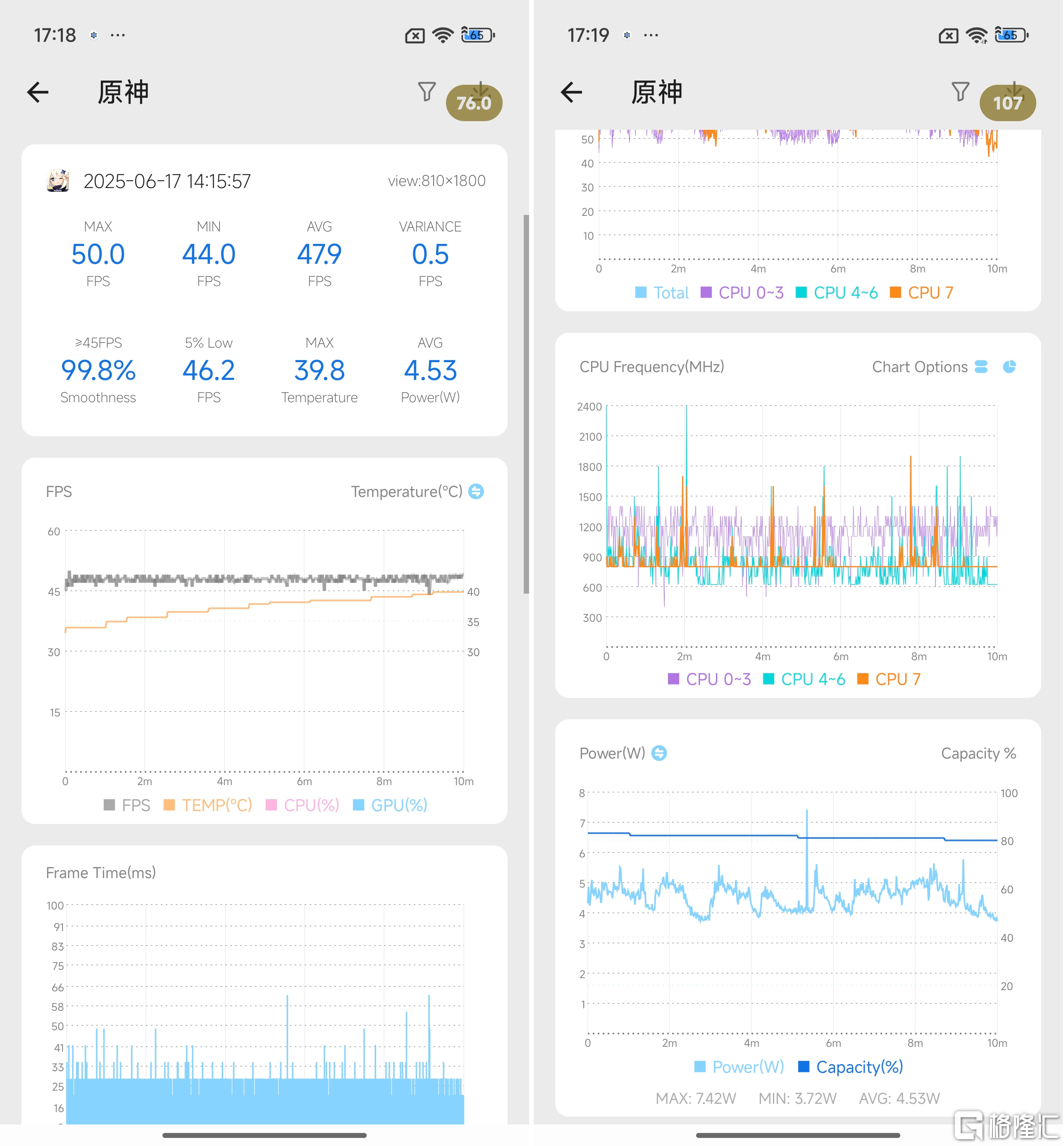Tap the battery icon in 17:19 status bar
This screenshot has width=1064, height=1146.
click(1011, 35)
